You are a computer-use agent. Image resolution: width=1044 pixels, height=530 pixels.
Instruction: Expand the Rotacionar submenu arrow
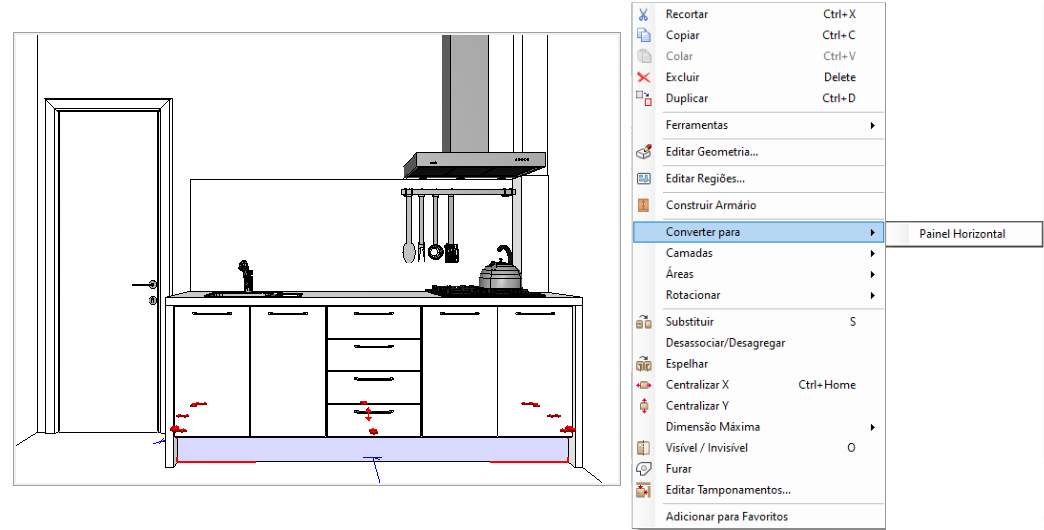pos(872,296)
